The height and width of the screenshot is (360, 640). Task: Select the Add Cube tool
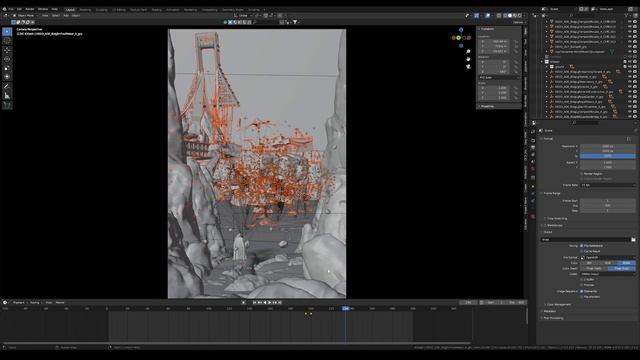coord(7,105)
